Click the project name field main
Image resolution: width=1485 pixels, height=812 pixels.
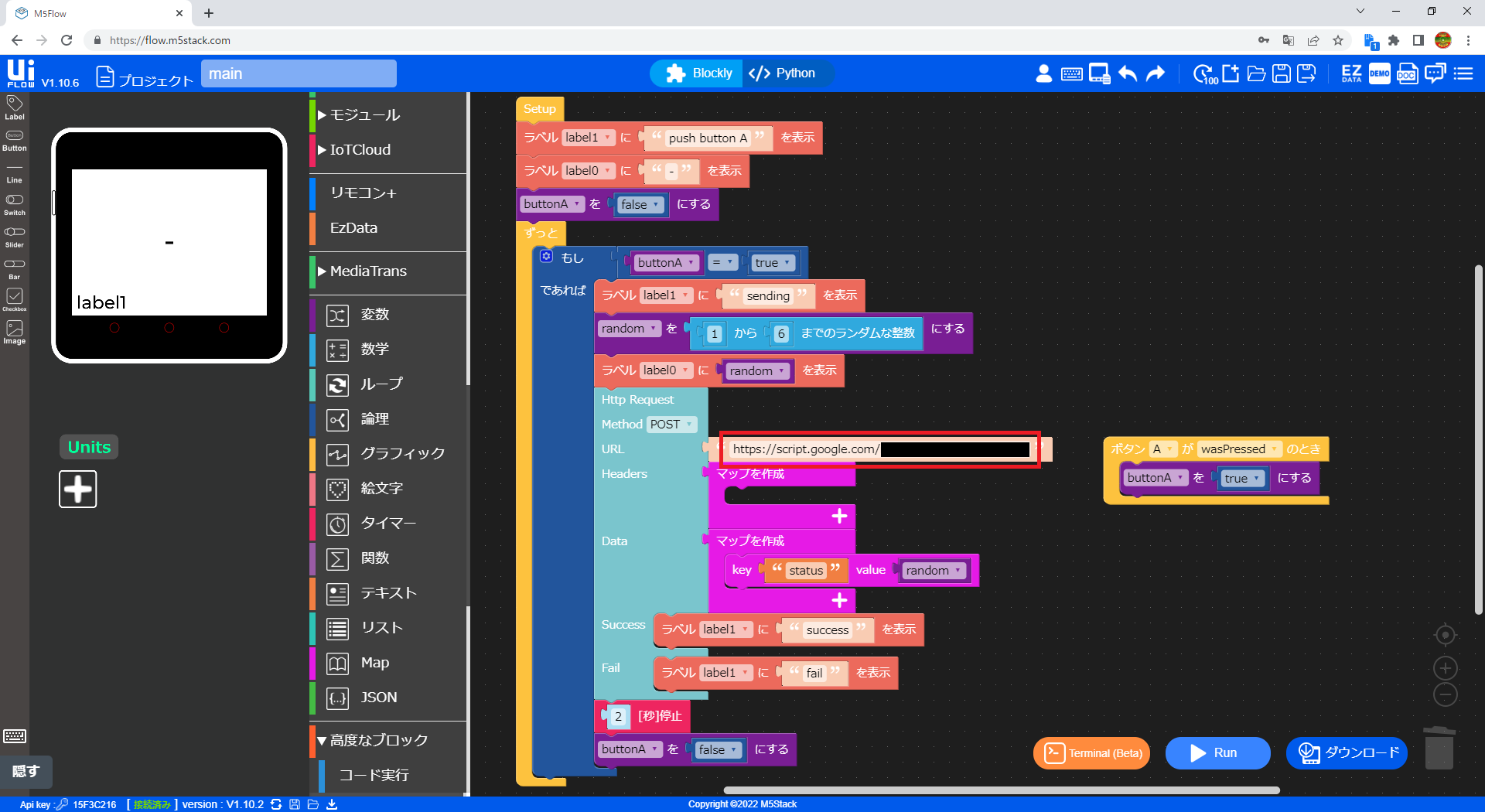tap(299, 74)
